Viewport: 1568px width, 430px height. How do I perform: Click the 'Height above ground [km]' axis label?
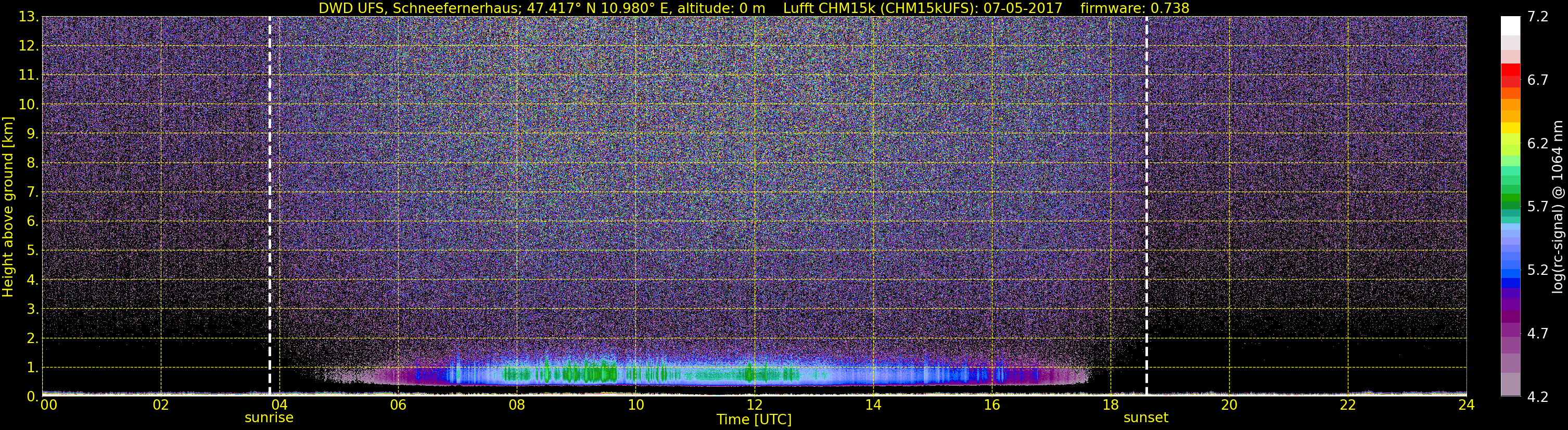8,207
